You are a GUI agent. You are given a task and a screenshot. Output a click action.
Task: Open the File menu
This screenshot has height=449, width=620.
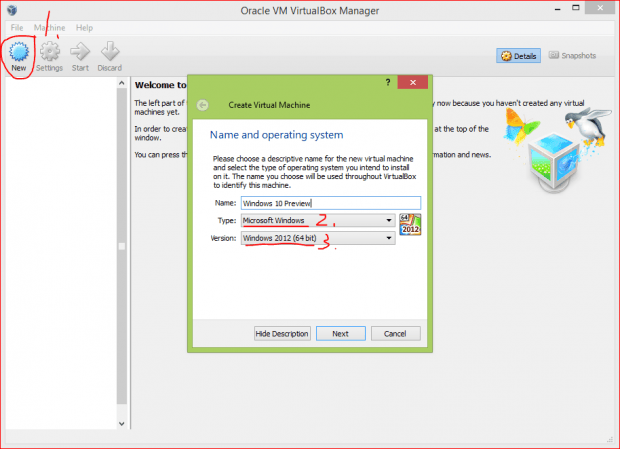click(x=17, y=28)
